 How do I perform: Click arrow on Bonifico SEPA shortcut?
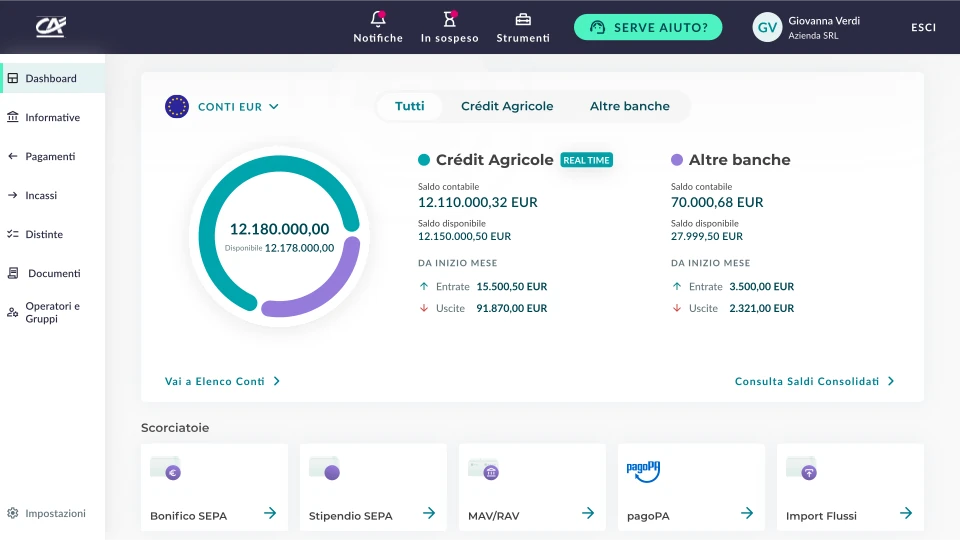click(270, 513)
